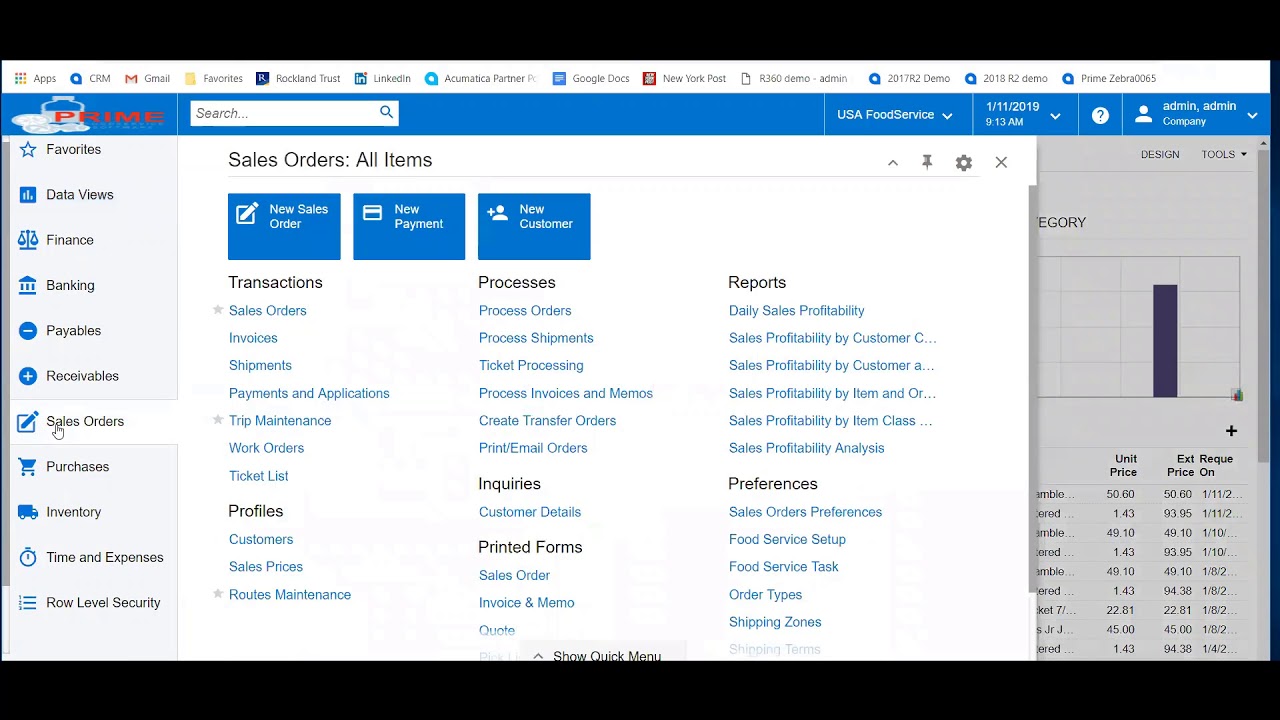The height and width of the screenshot is (720, 1280).
Task: Close the Sales Orders menu panel
Action: coord(1001,162)
